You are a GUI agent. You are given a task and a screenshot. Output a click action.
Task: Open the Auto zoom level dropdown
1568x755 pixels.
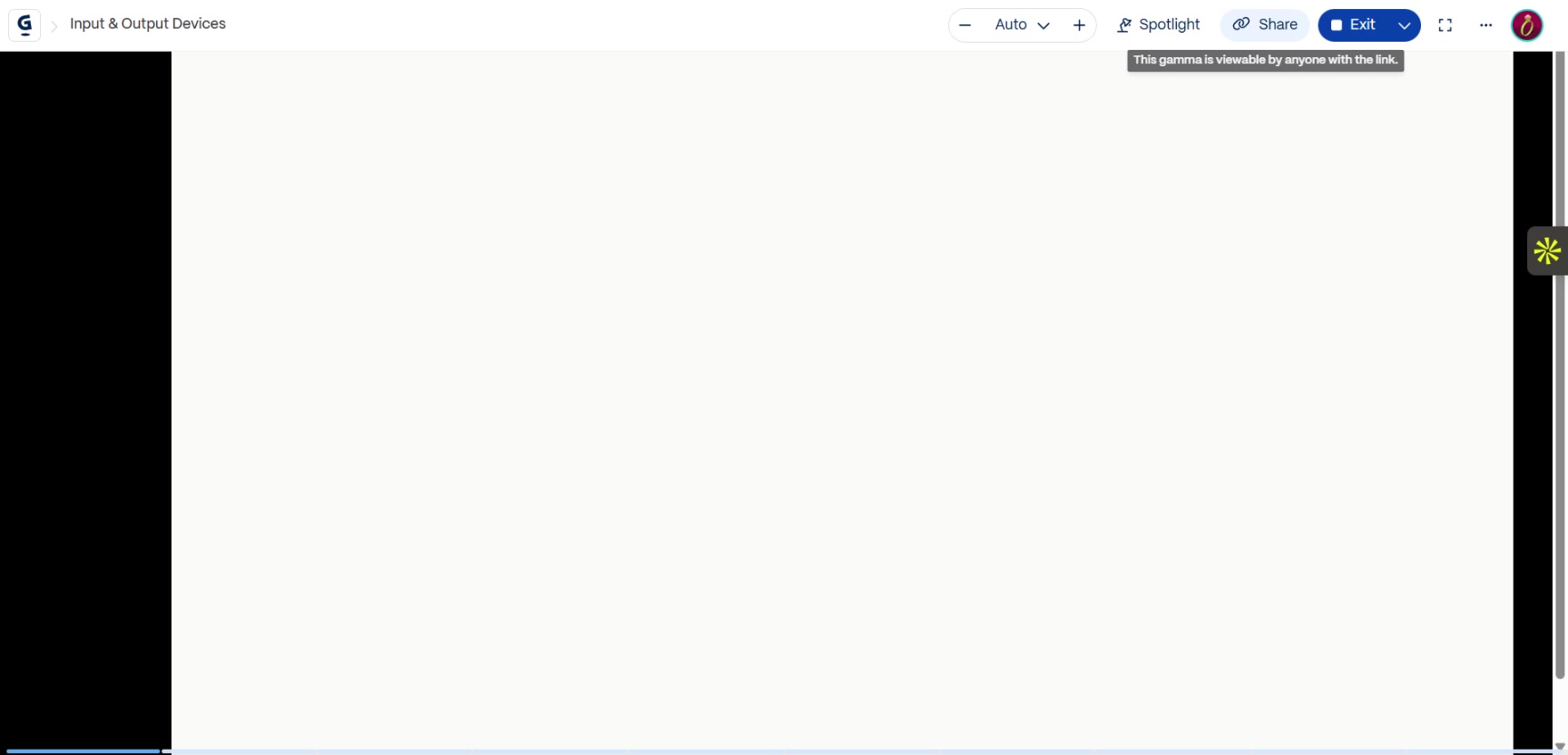click(1022, 25)
